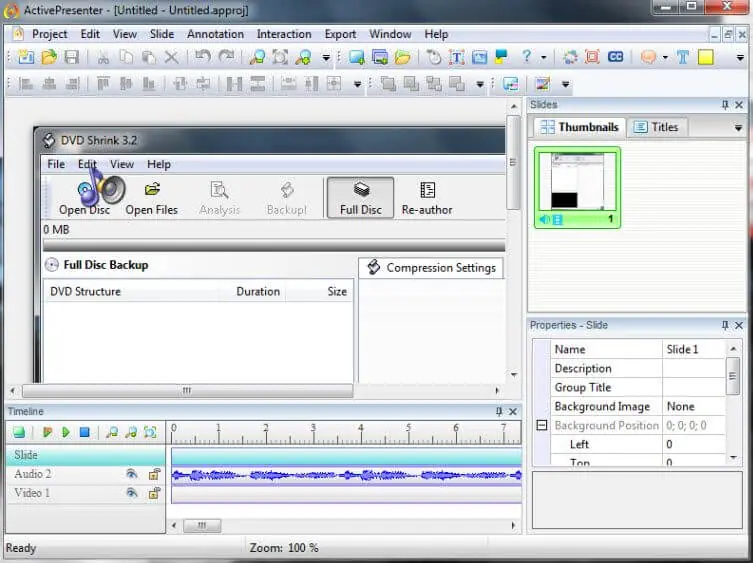Open the Project menu
The height and width of the screenshot is (563, 753).
click(49, 34)
